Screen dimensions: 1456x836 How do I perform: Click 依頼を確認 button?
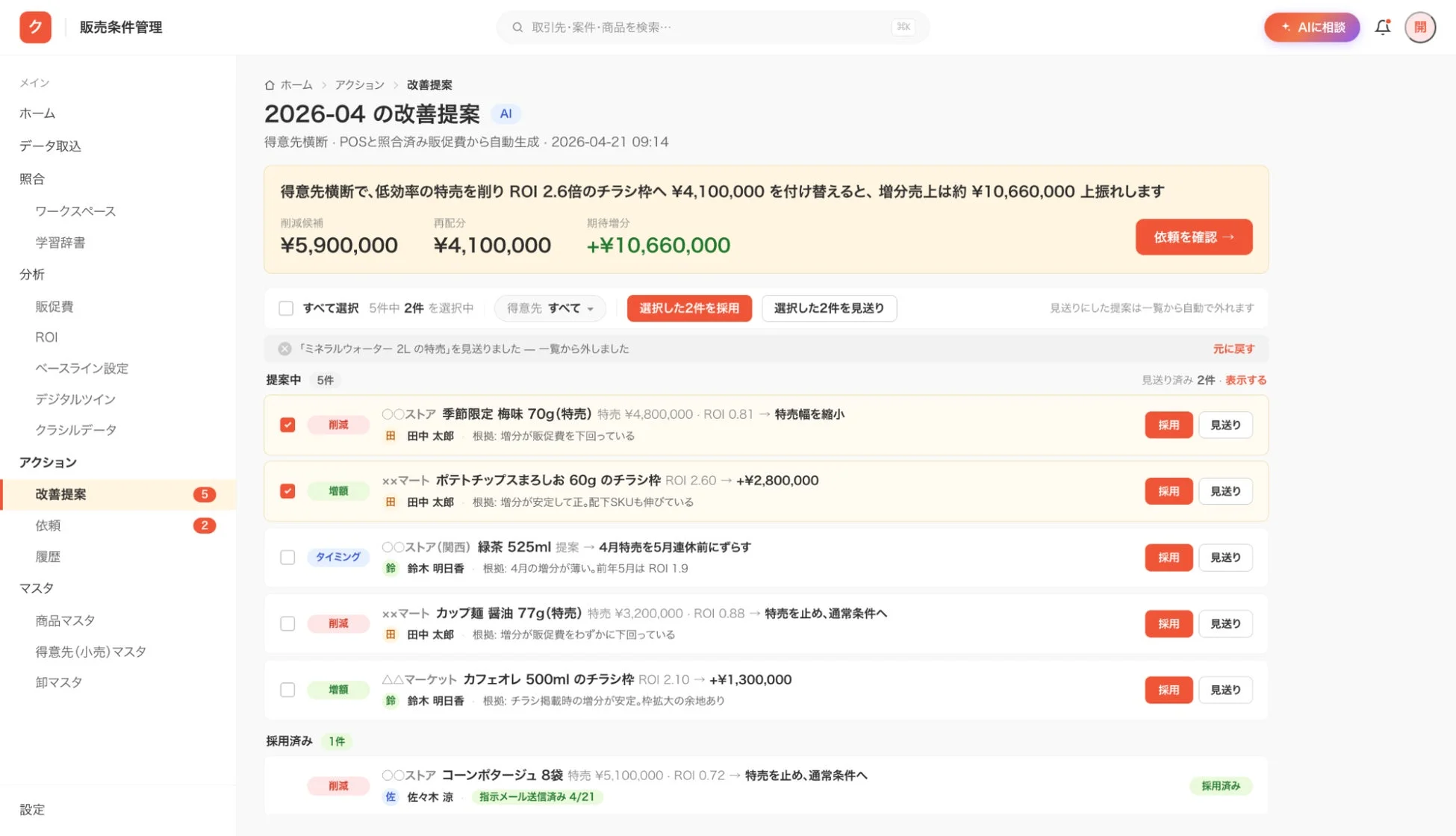point(1194,237)
